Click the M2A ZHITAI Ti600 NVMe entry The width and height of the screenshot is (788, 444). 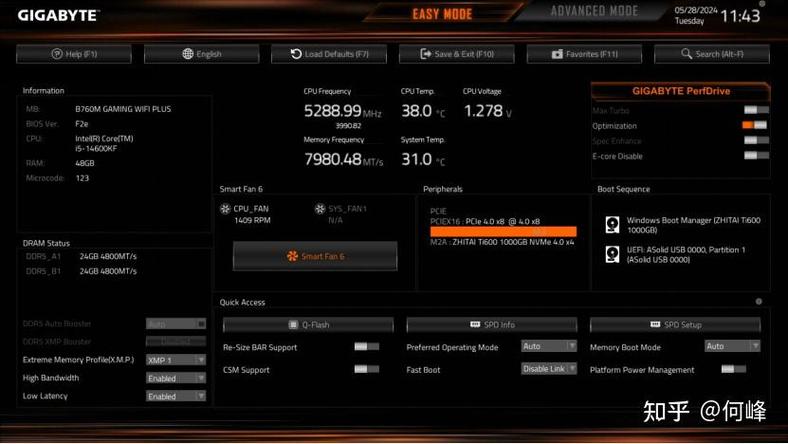coord(502,242)
